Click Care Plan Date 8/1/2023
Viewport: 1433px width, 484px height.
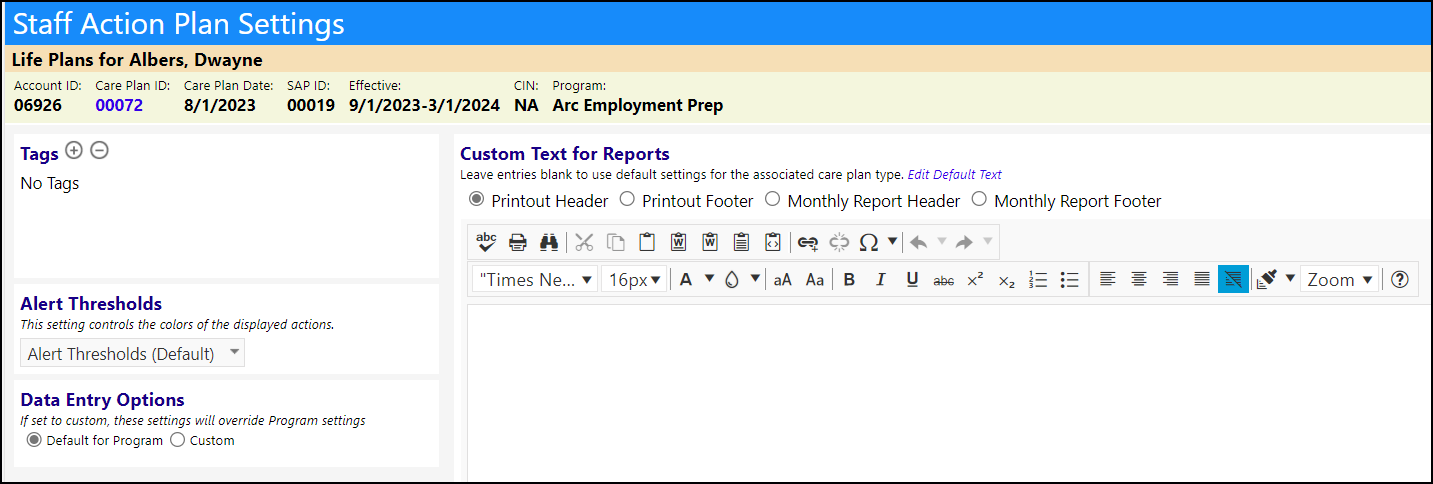coord(220,105)
